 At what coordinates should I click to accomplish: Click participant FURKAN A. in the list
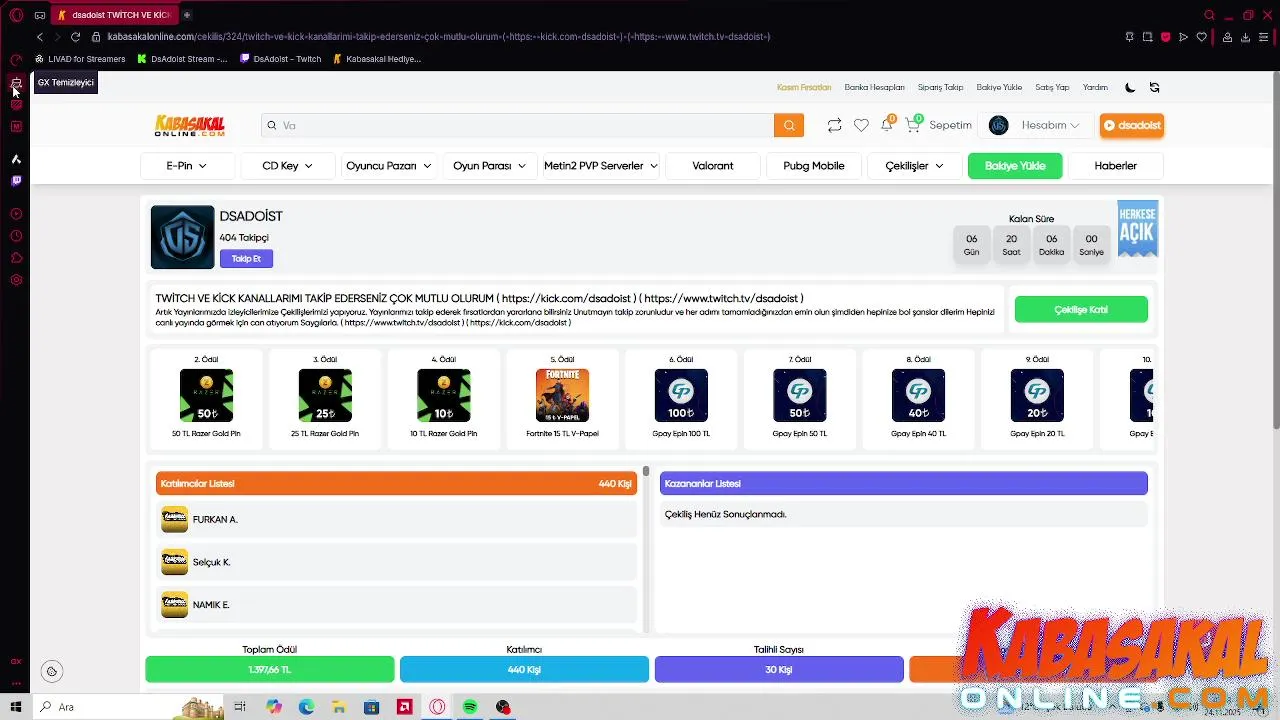[397, 519]
